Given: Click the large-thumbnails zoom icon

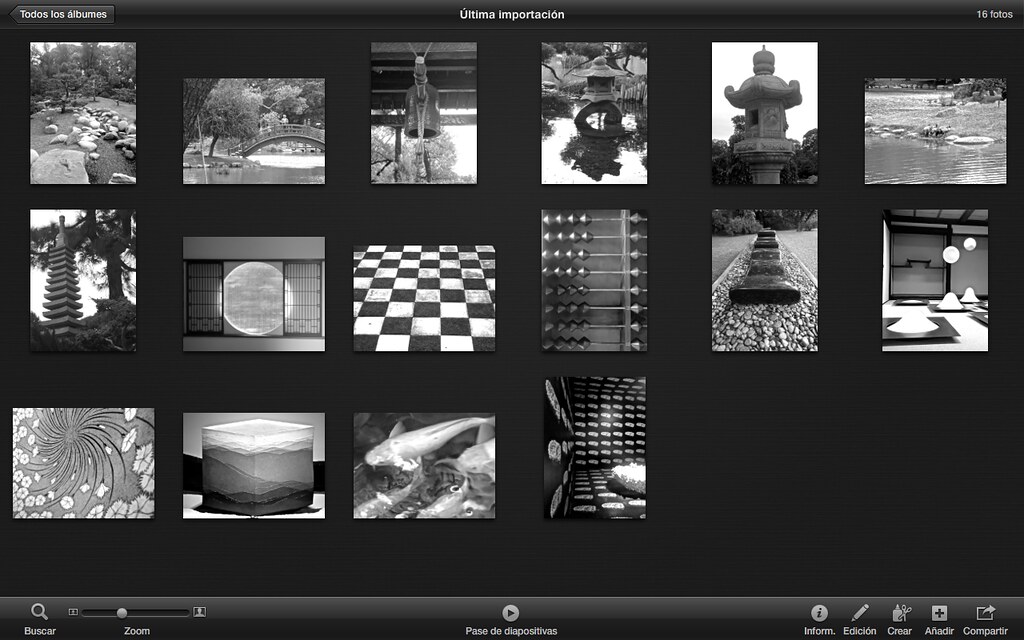Looking at the screenshot, I should pos(200,612).
